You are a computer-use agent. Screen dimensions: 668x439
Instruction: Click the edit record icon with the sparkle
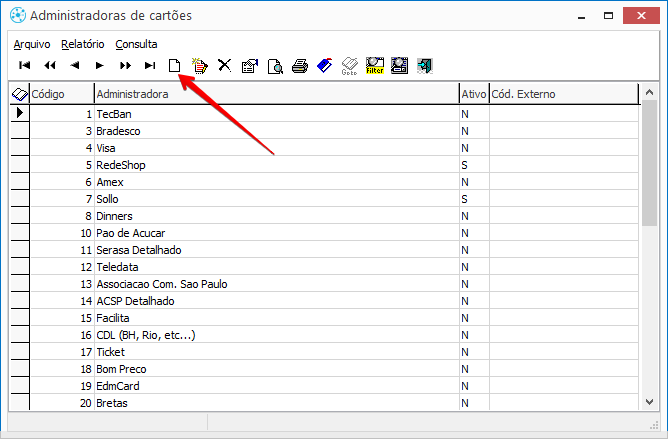[200, 66]
